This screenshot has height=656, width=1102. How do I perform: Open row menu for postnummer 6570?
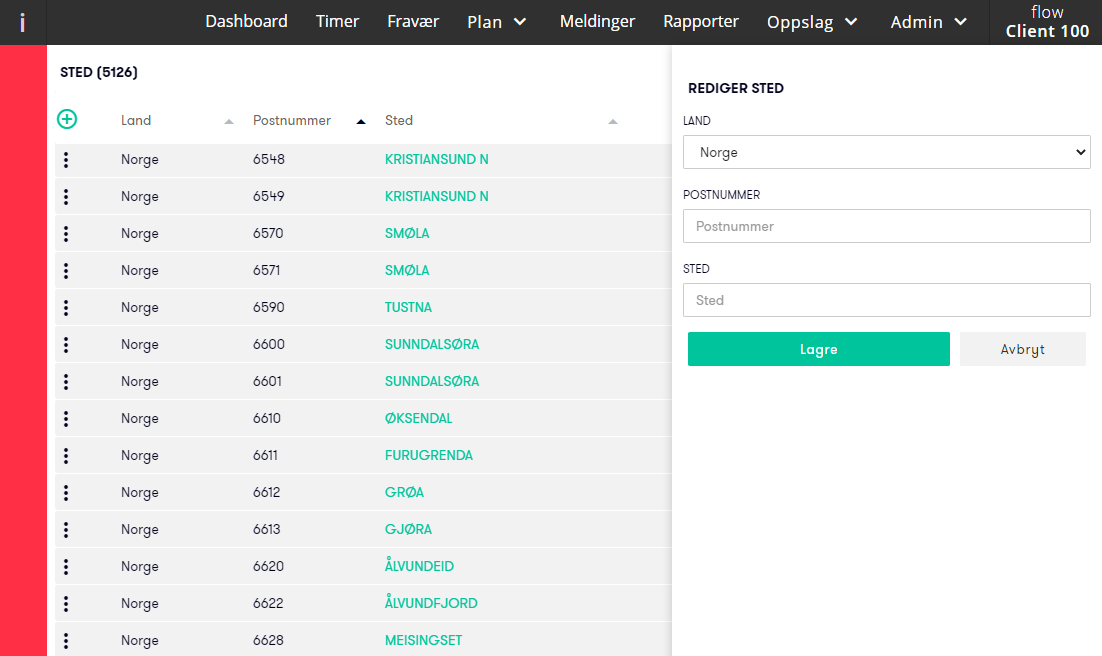coord(66,233)
